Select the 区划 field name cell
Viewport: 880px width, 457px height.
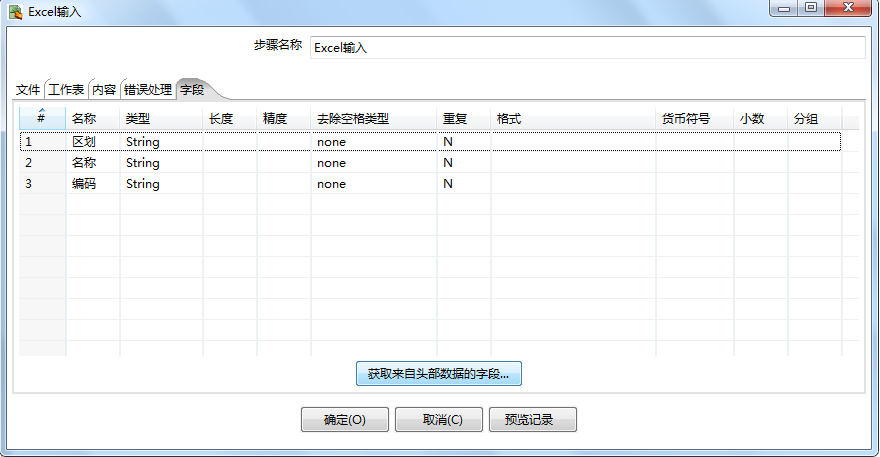coord(93,141)
